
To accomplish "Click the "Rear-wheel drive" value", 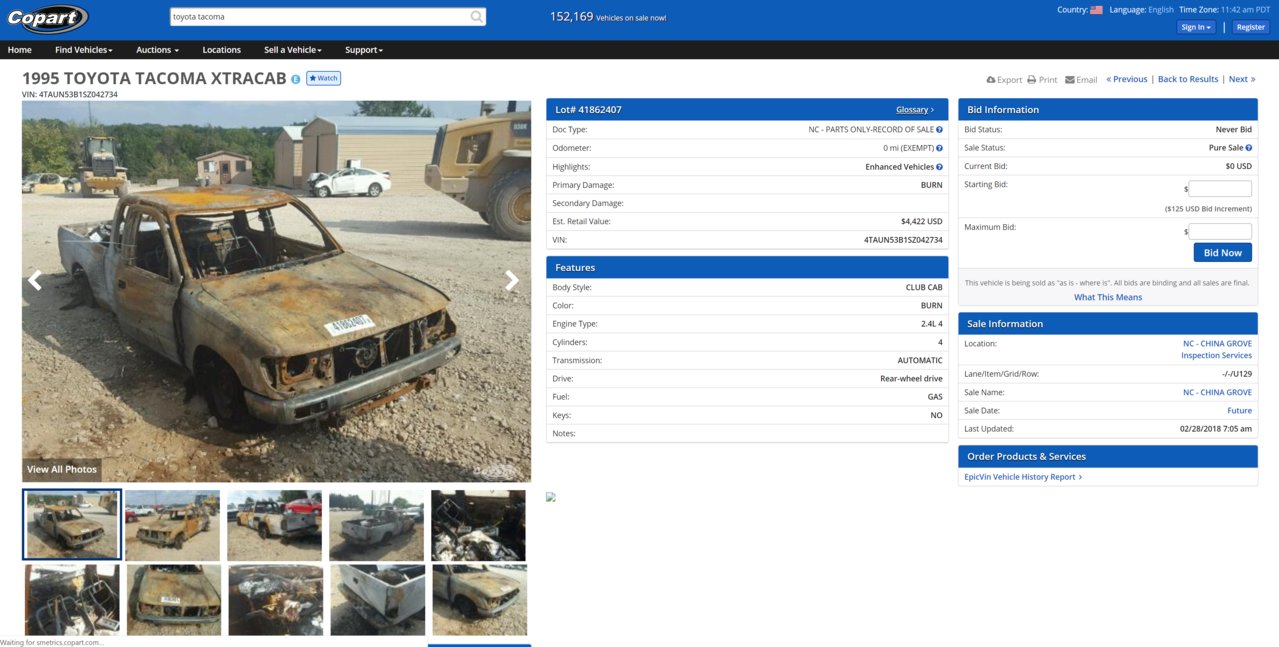I will pyautogui.click(x=911, y=379).
